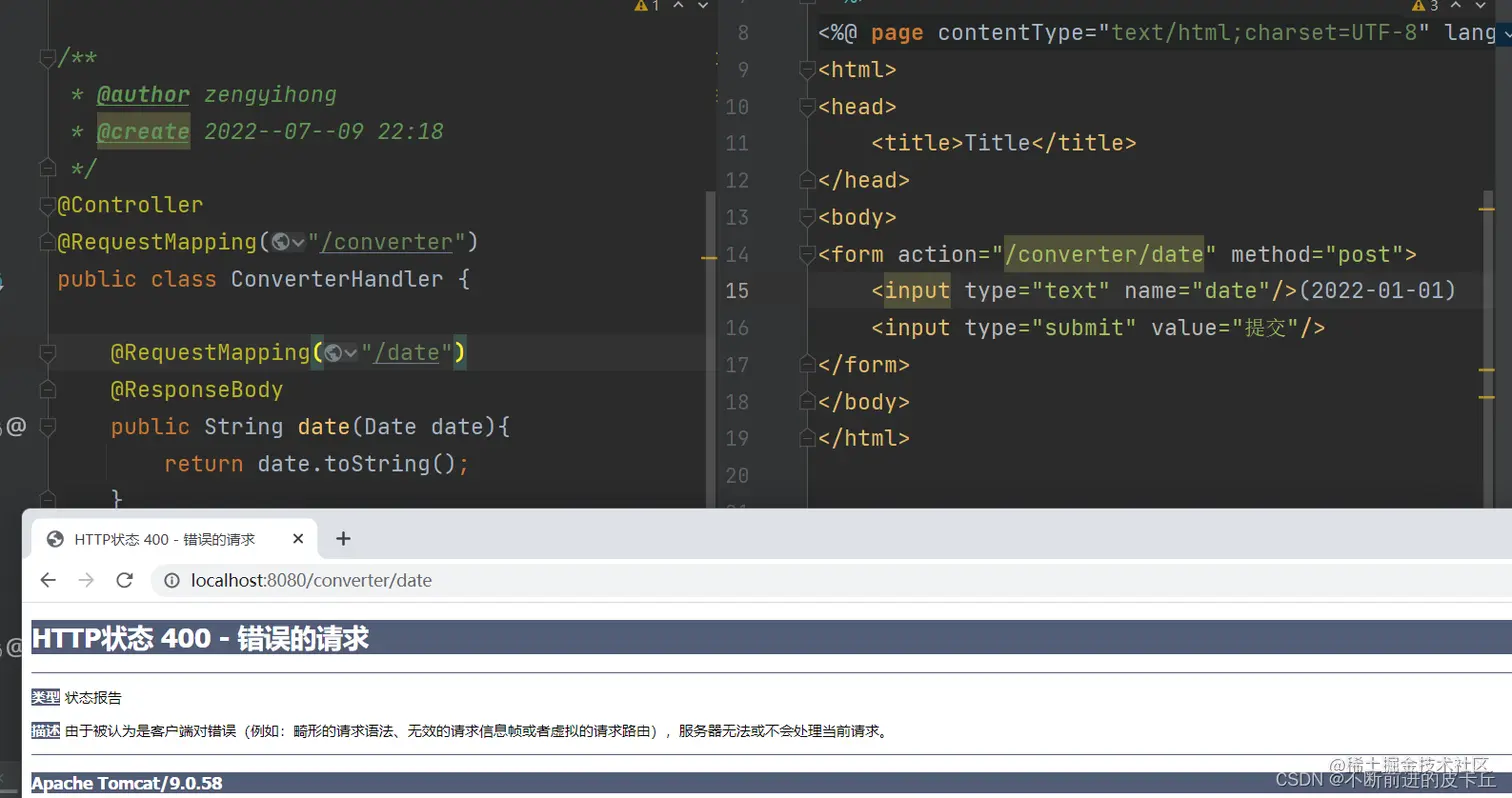Screen dimensions: 1512x798
Task: Open the "/date" mapping link
Action: pos(407,353)
